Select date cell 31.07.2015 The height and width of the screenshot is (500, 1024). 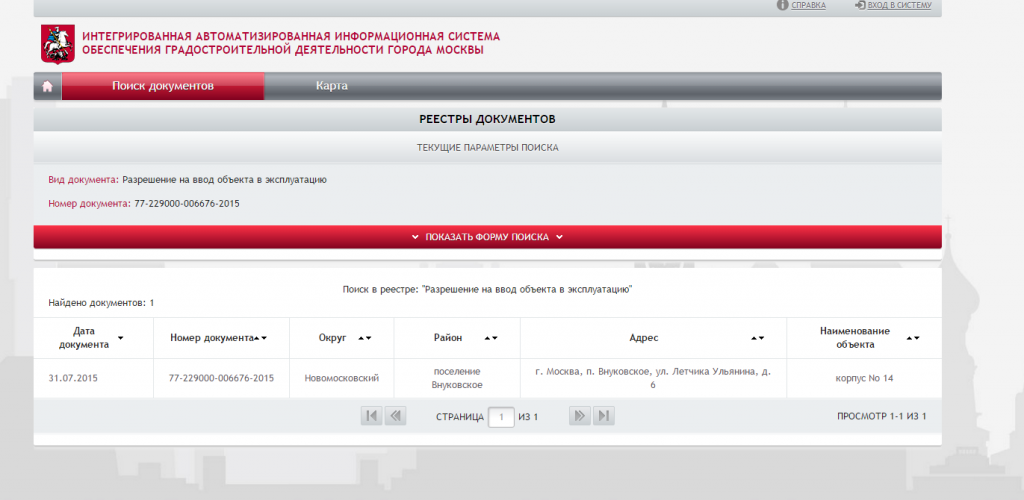click(72, 378)
